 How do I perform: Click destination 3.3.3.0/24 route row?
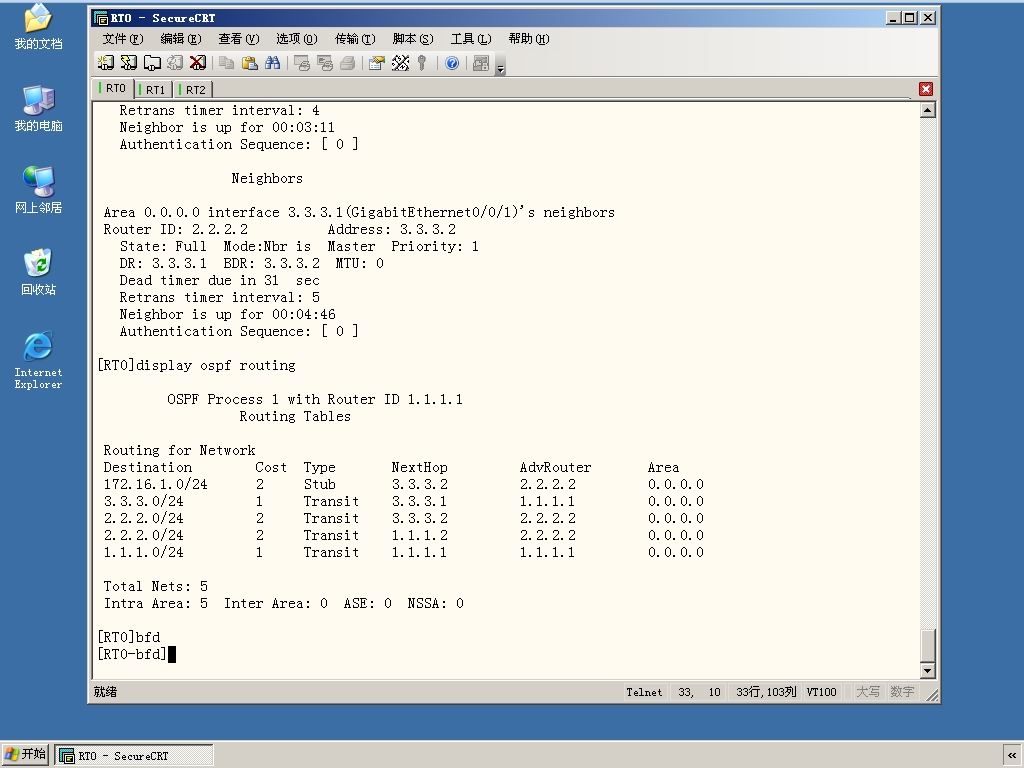coord(404,501)
